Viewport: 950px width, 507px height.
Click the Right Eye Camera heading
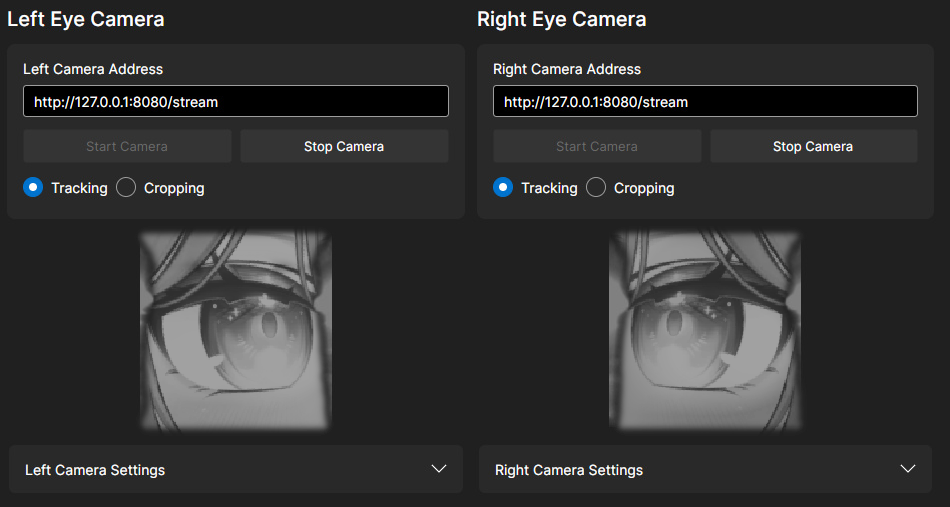click(x=562, y=19)
